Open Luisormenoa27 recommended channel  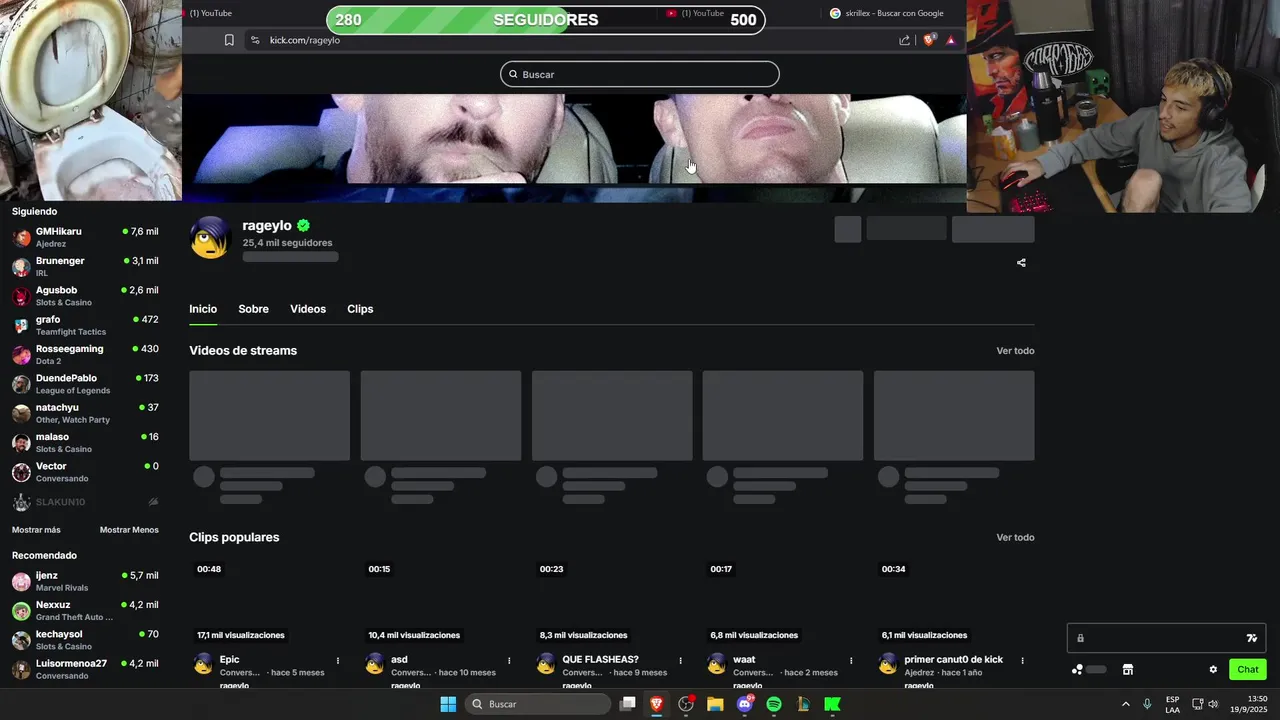tap(85, 669)
